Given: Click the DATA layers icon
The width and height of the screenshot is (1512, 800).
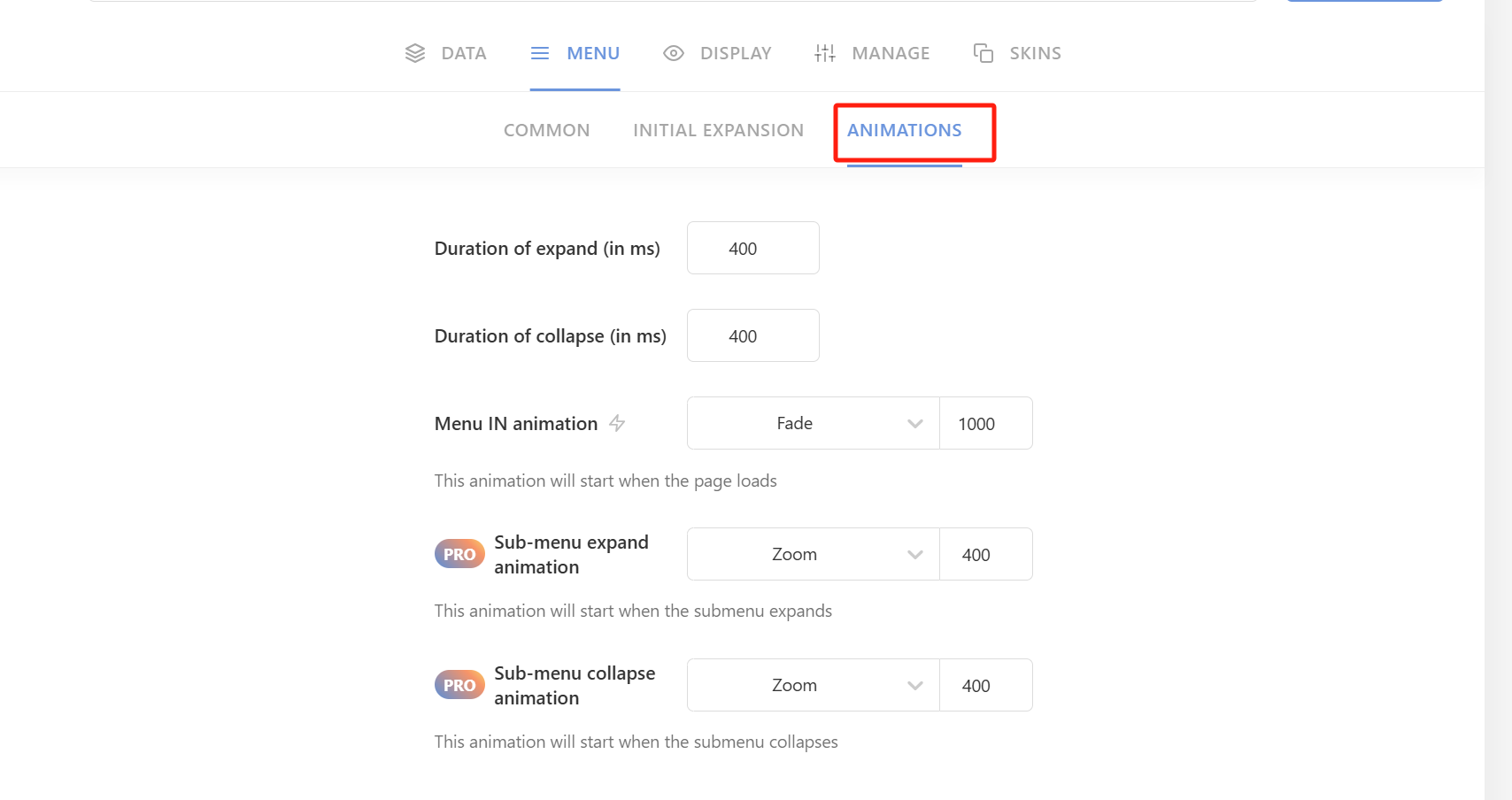Looking at the screenshot, I should tap(415, 53).
